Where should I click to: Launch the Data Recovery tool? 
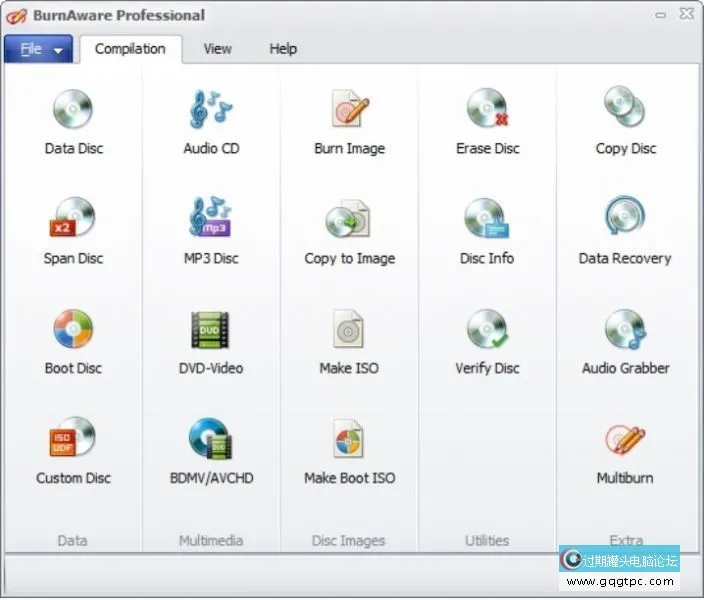click(625, 231)
